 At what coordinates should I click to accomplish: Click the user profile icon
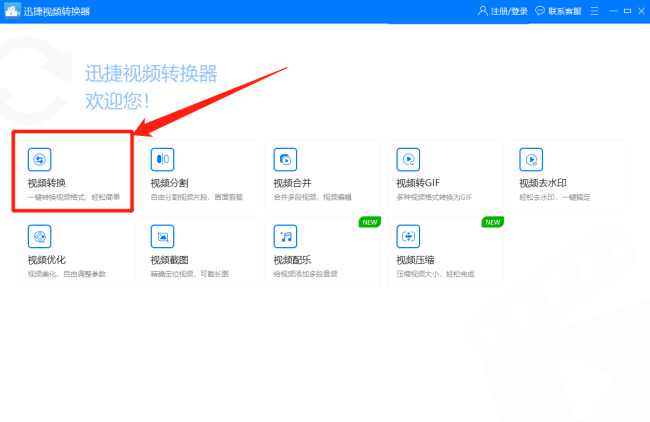483,11
